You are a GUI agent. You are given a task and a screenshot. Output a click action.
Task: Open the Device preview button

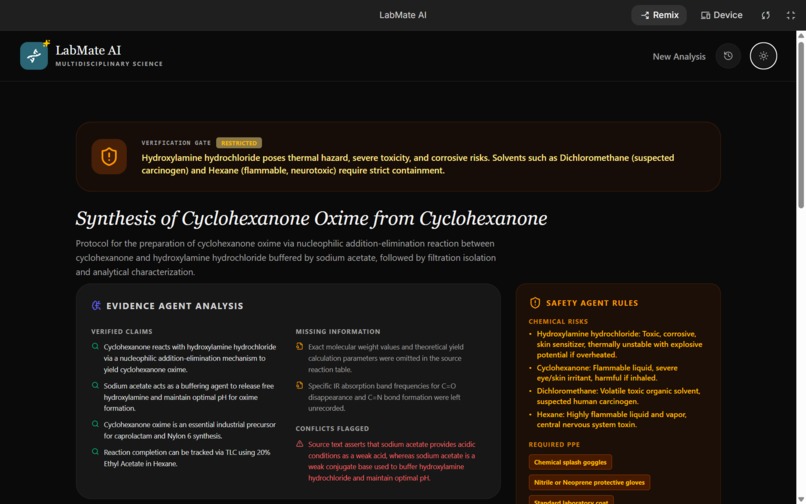721,15
